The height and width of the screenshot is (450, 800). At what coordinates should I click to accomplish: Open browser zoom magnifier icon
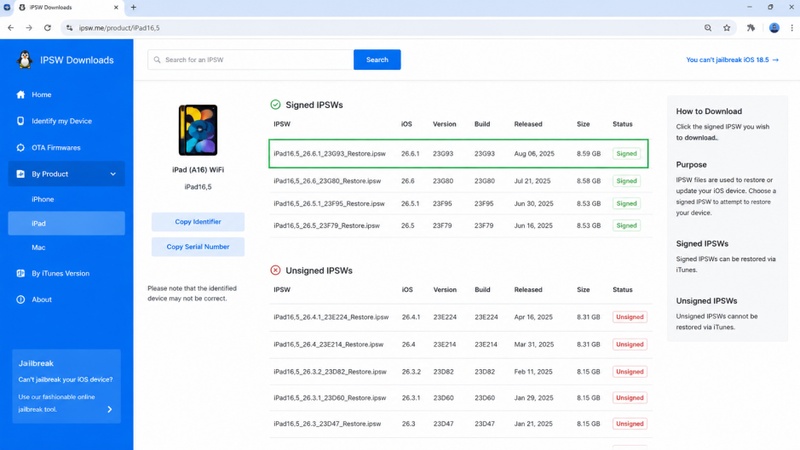click(708, 28)
